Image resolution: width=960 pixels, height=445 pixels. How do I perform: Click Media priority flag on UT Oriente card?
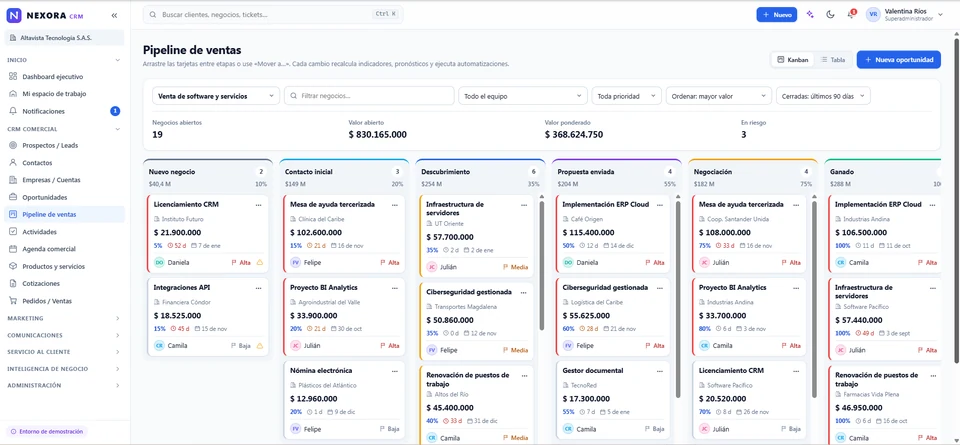(x=516, y=267)
